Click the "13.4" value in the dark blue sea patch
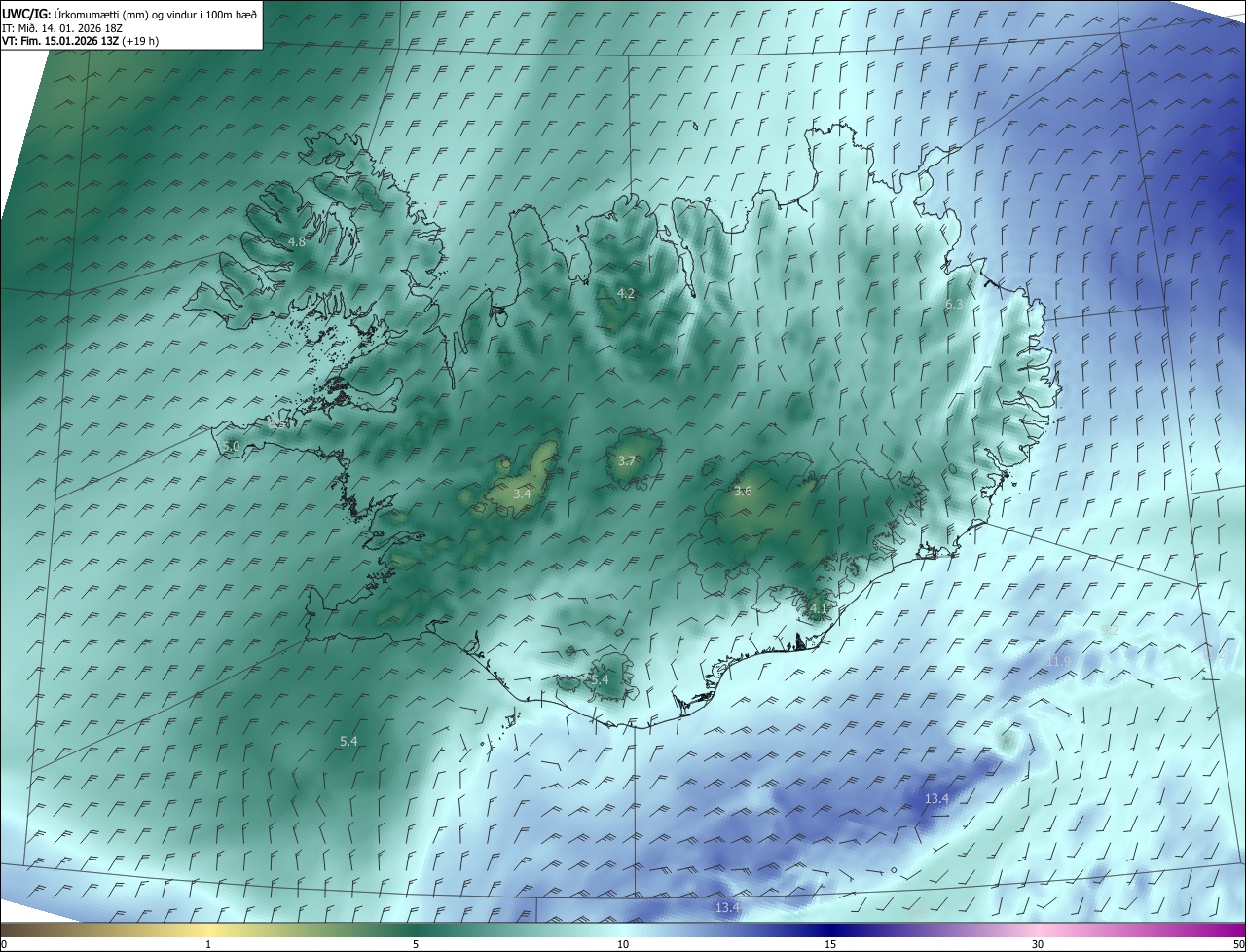Image resolution: width=1246 pixels, height=952 pixels. (x=935, y=798)
